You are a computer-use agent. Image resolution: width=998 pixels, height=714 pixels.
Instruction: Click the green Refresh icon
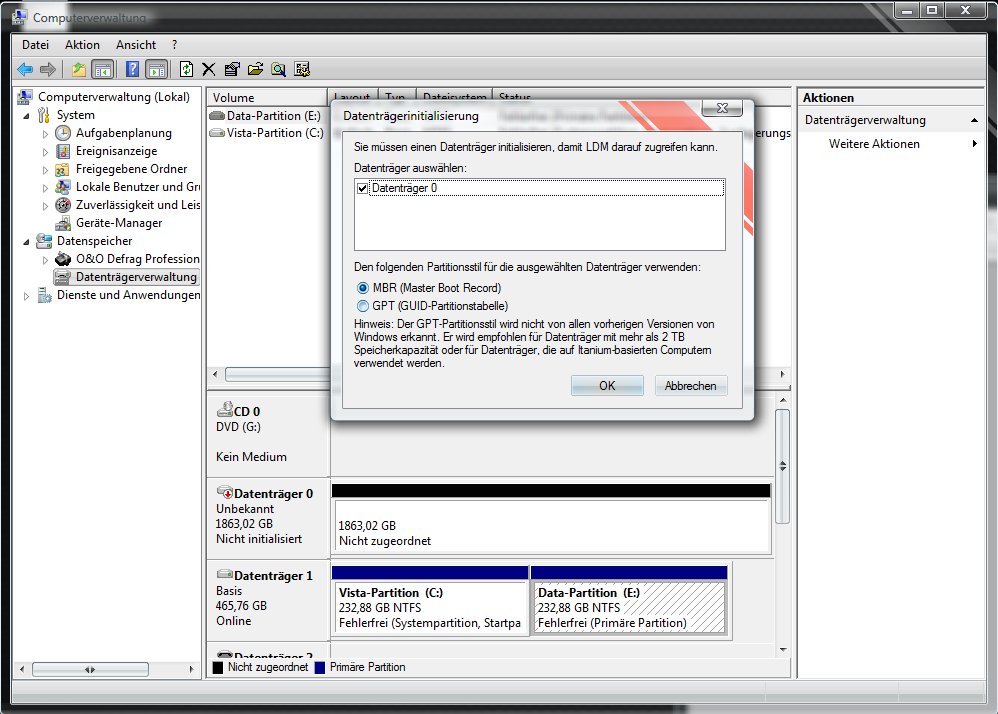pos(186,69)
